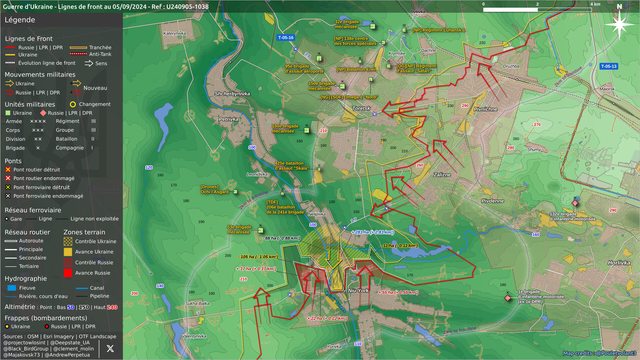Click the Russie strike marker under Frappes
Image resolution: width=640 pixels, height=360 pixels.
(x=47, y=327)
